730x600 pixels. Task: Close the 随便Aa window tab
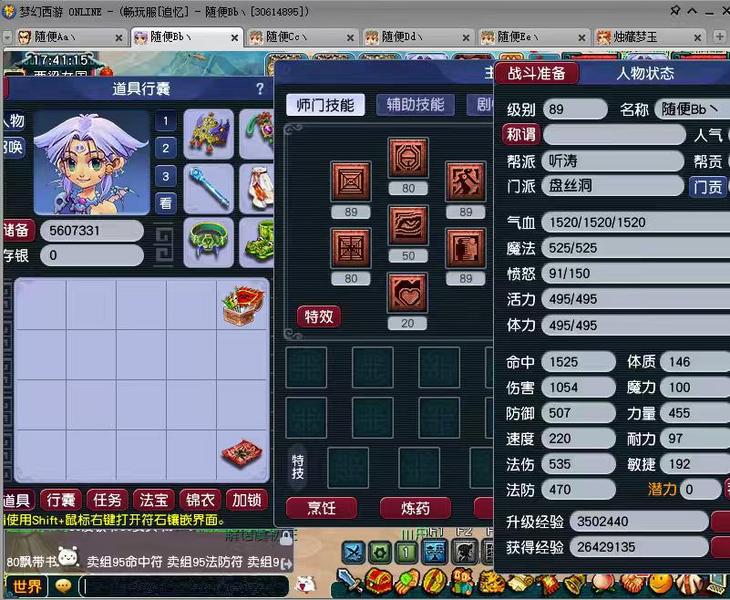pos(119,38)
